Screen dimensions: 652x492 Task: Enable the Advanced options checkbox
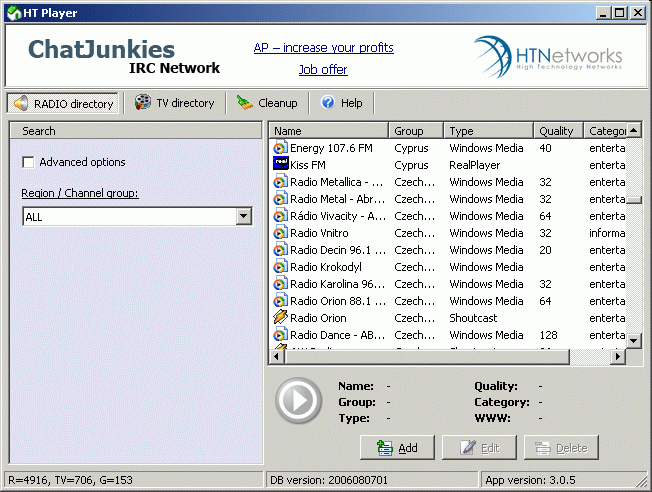28,162
